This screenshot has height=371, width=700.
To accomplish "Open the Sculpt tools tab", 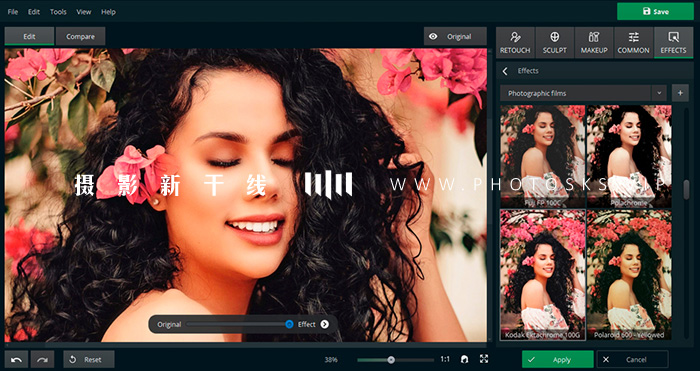I will pyautogui.click(x=554, y=42).
